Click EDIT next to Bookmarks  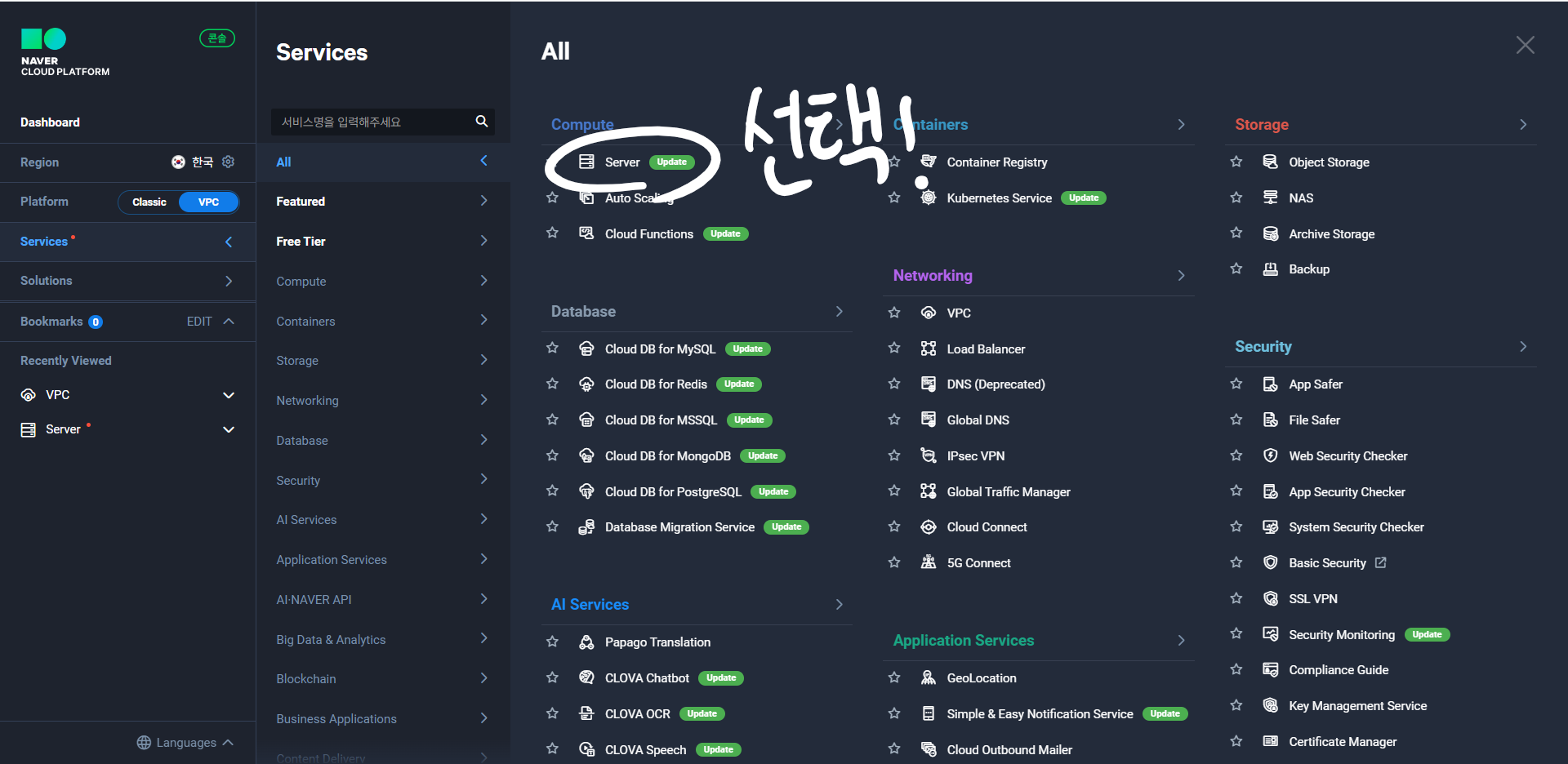(199, 322)
